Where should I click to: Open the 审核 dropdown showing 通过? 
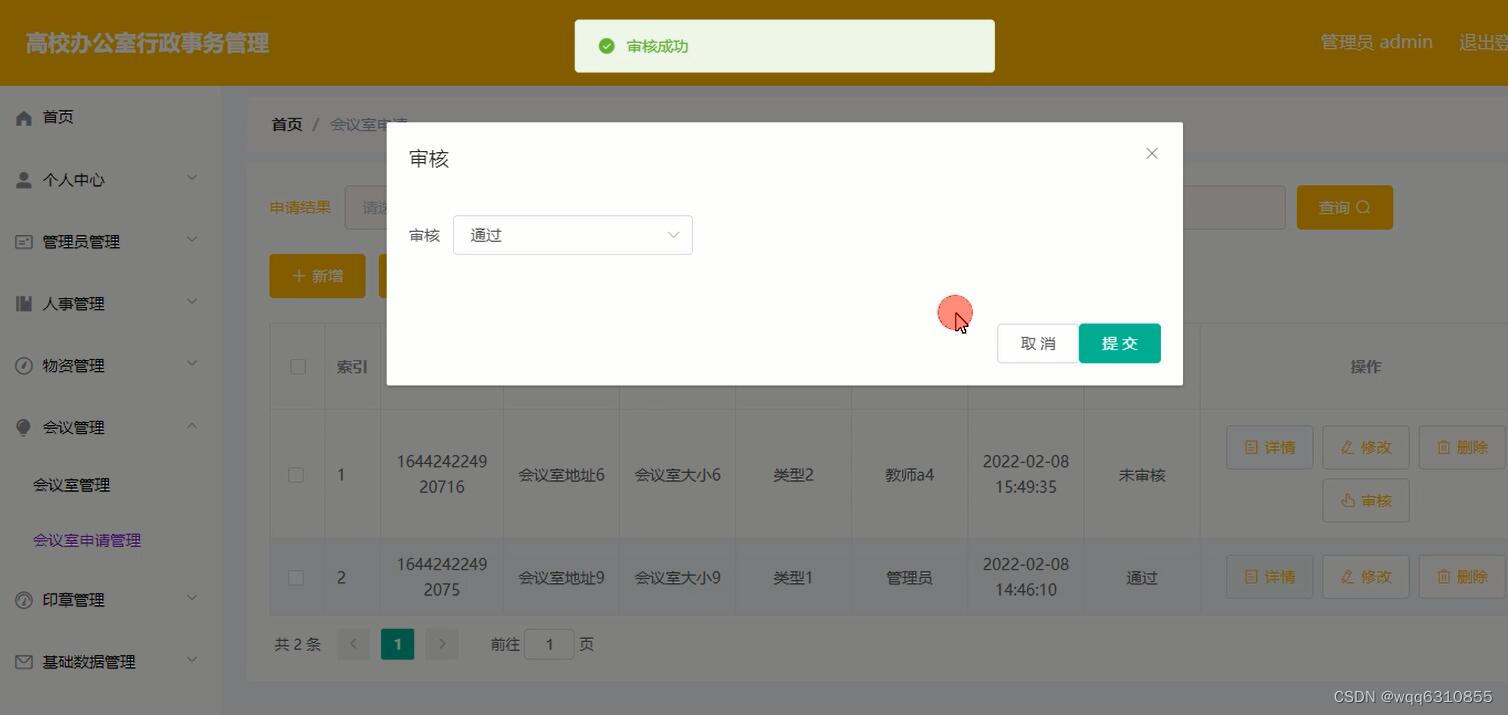(573, 235)
